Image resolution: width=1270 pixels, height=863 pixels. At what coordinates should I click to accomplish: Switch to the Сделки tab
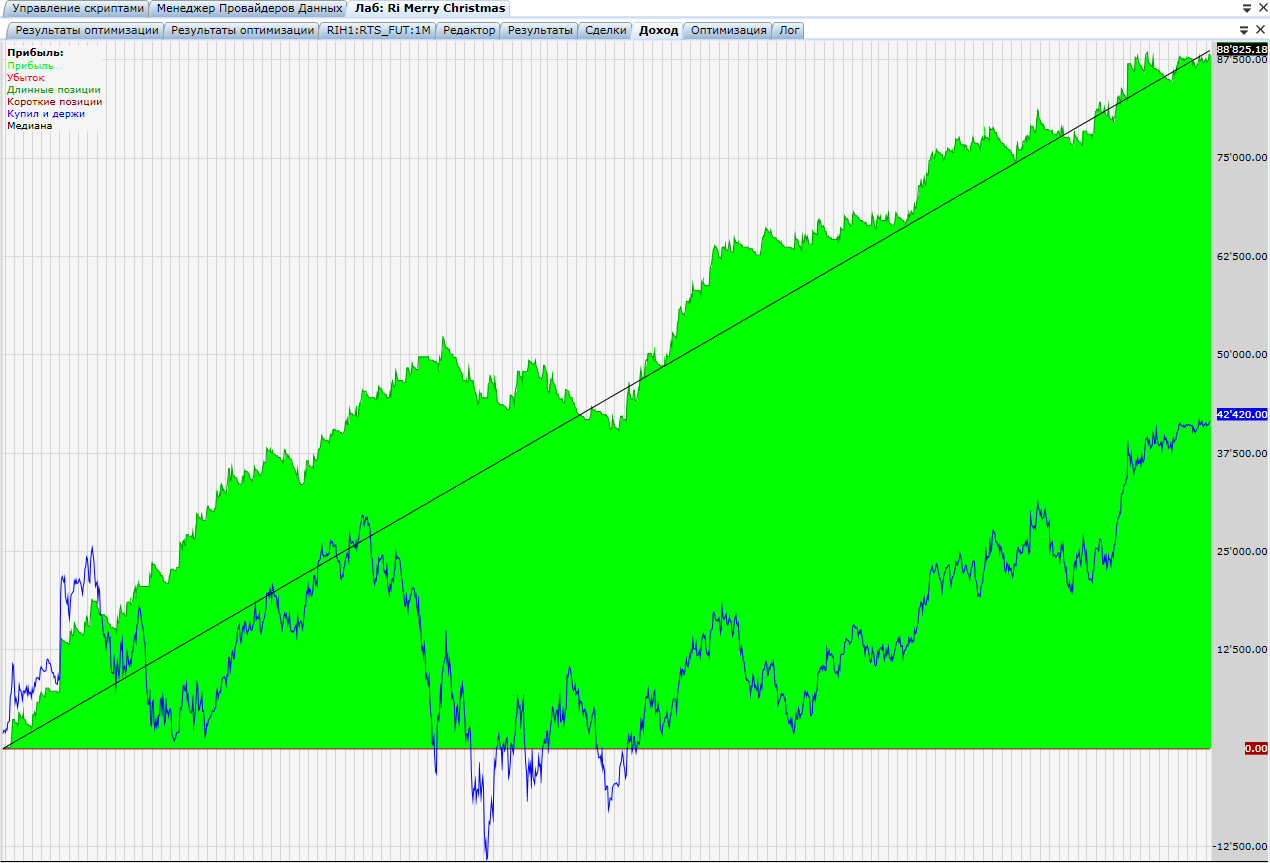[x=606, y=30]
